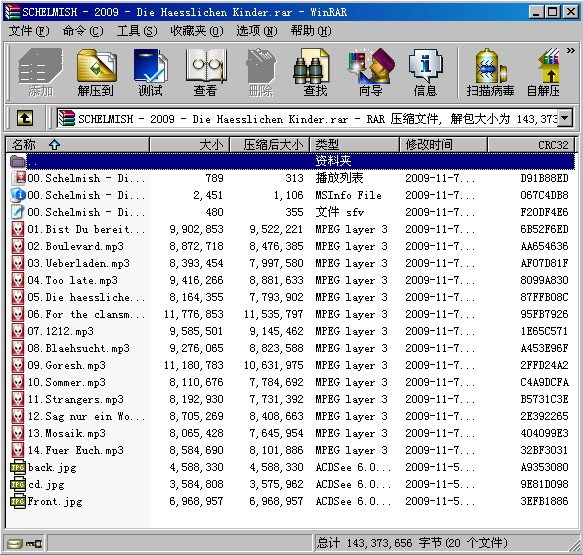Viewport: 583px width, 555px height.
Task: Open the File (文件) menu
Action: click(29, 31)
